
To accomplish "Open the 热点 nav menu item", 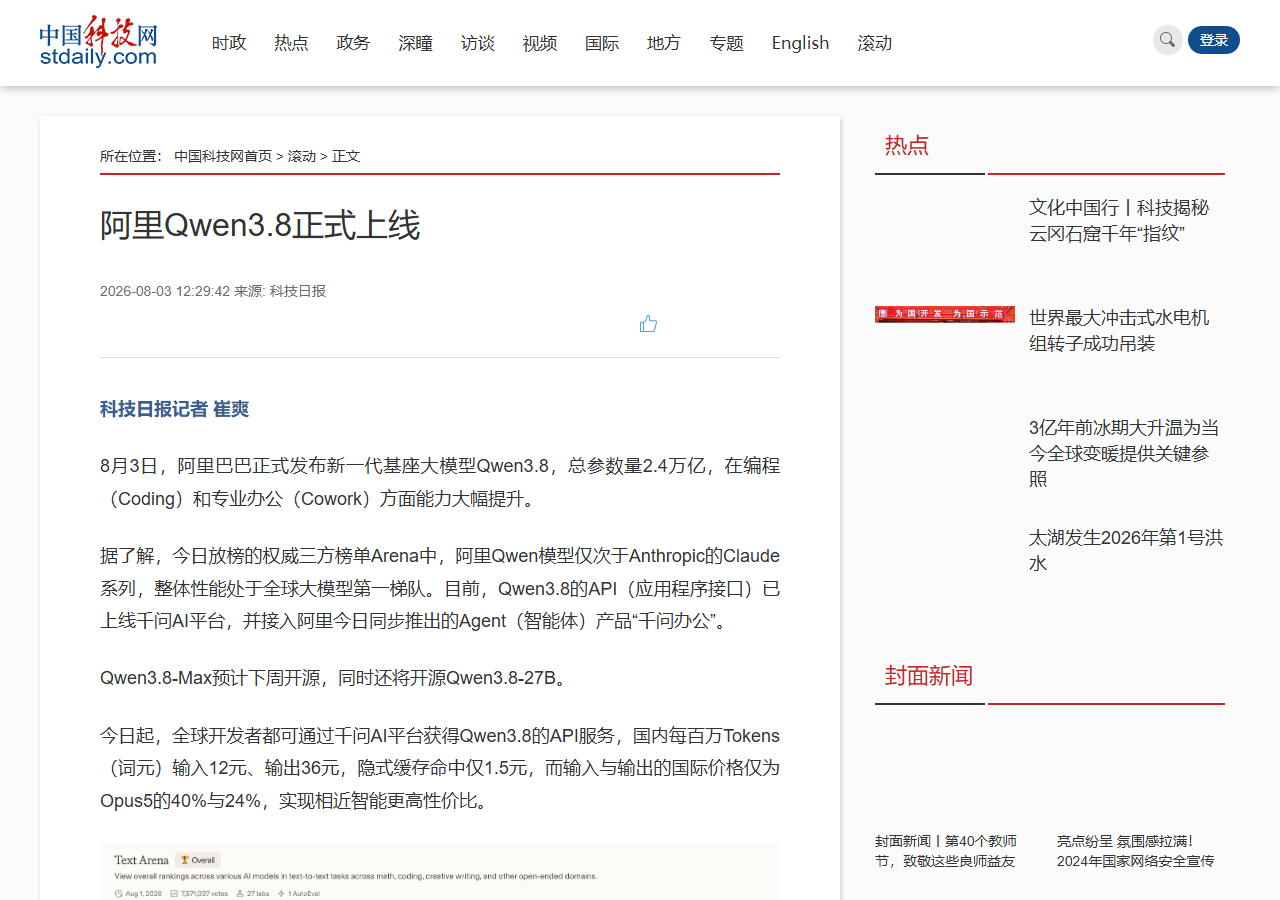I will tap(291, 43).
